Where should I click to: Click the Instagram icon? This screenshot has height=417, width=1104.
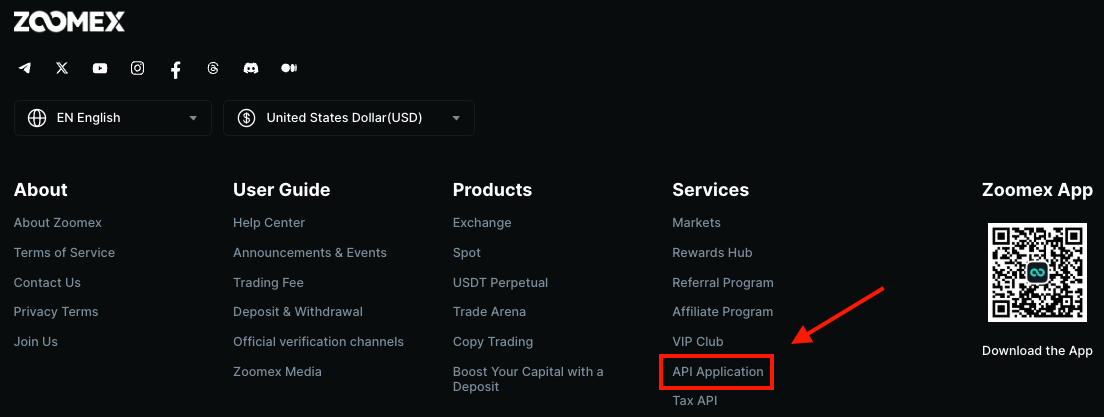tap(138, 68)
